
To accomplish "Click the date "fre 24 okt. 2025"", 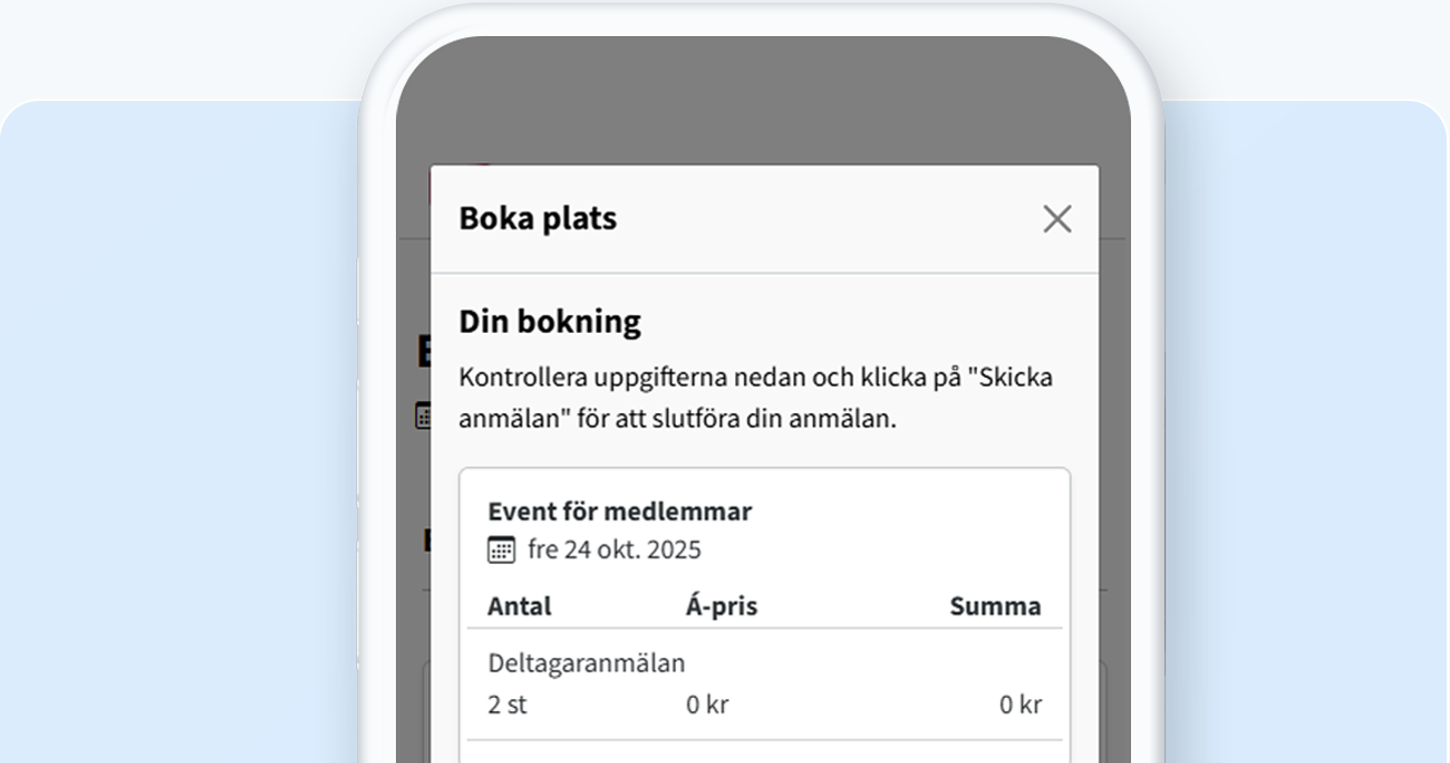I will pos(614,550).
